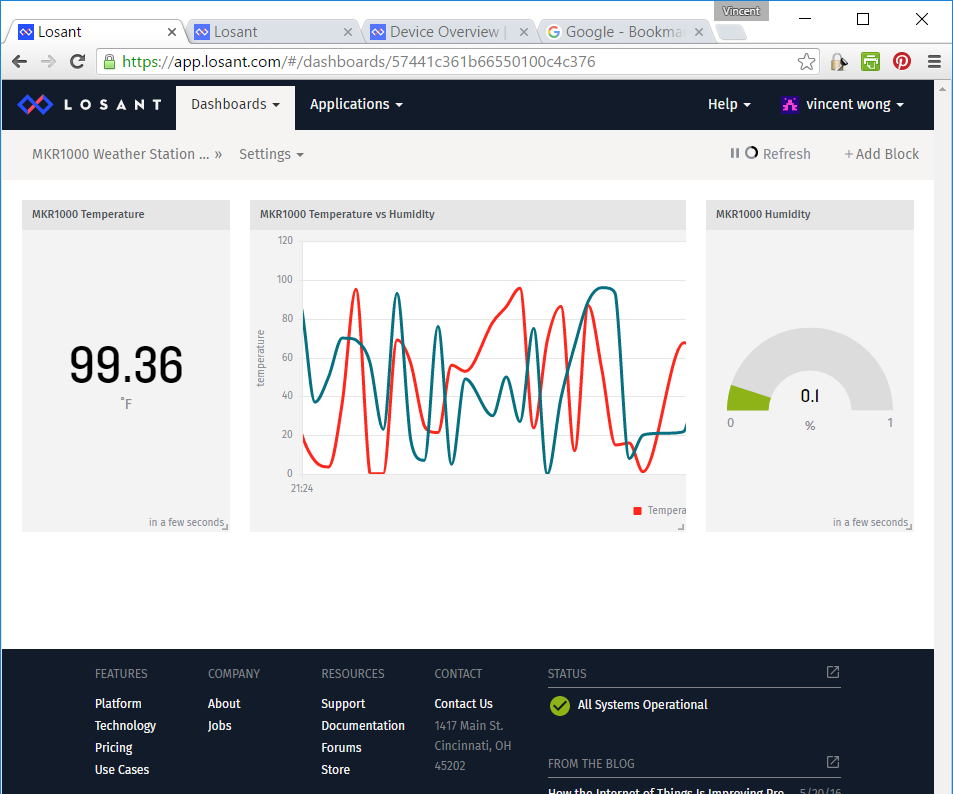Click the page scrollbar up arrow
This screenshot has width=953, height=794.
[x=943, y=89]
